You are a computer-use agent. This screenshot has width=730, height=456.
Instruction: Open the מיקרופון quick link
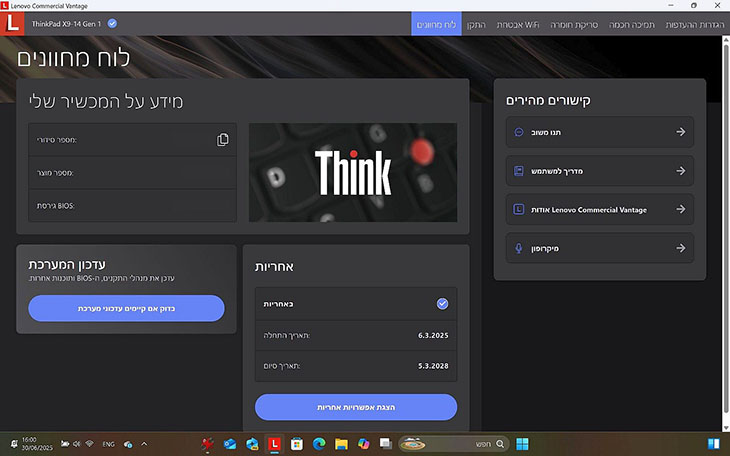pyautogui.click(x=600, y=248)
